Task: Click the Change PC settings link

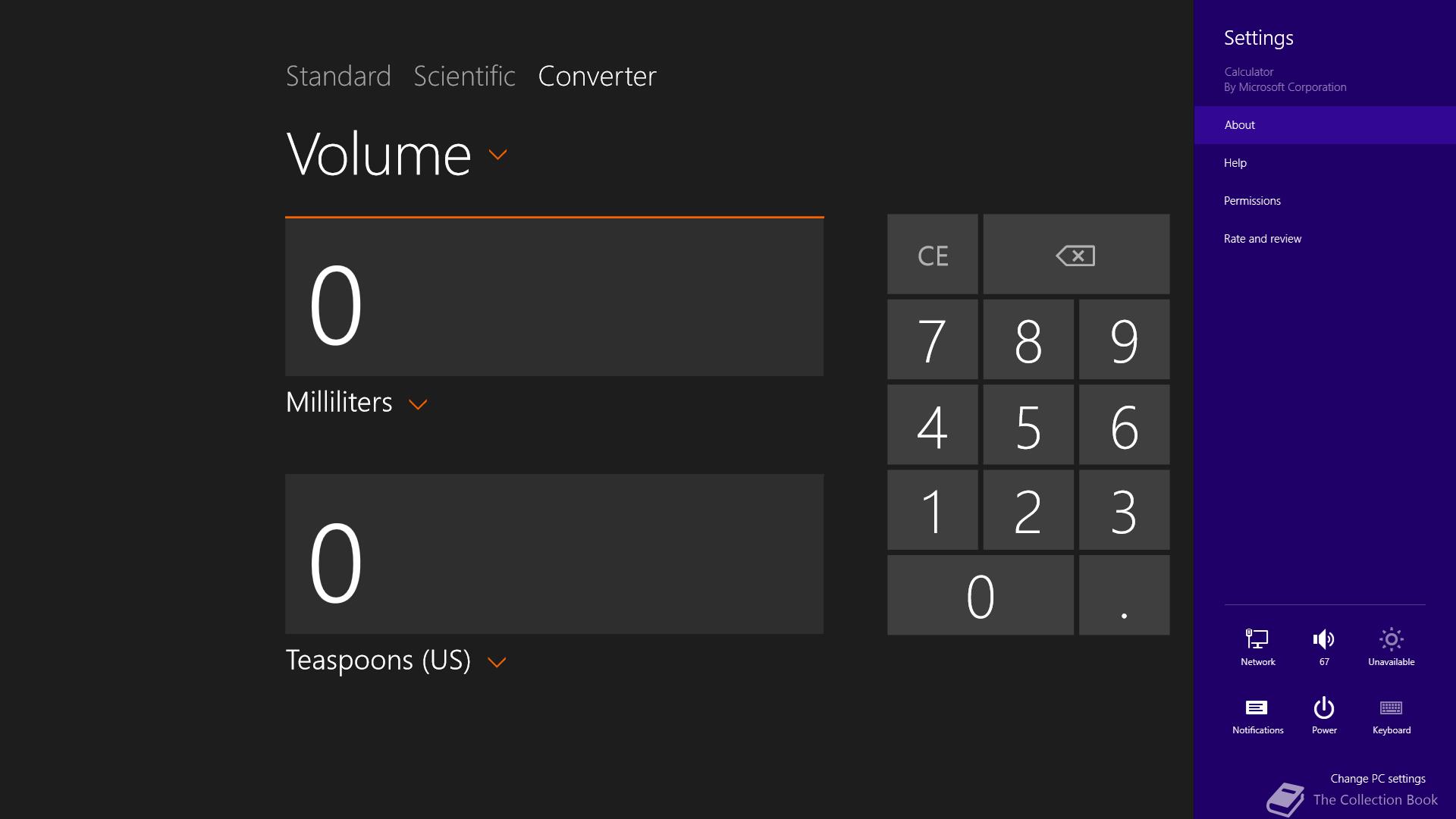Action: [1378, 779]
